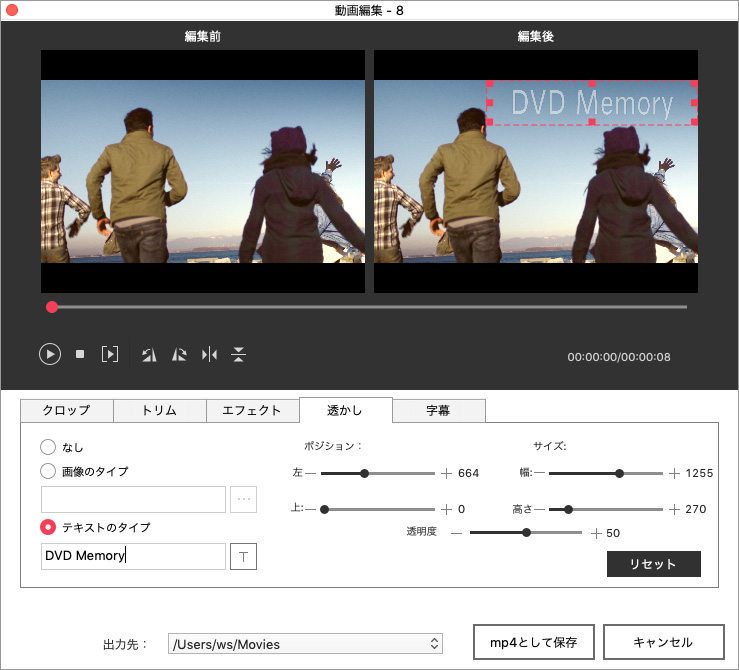This screenshot has width=739, height=670.
Task: Select テキストのタイプ watermark option
Action: tap(48, 527)
